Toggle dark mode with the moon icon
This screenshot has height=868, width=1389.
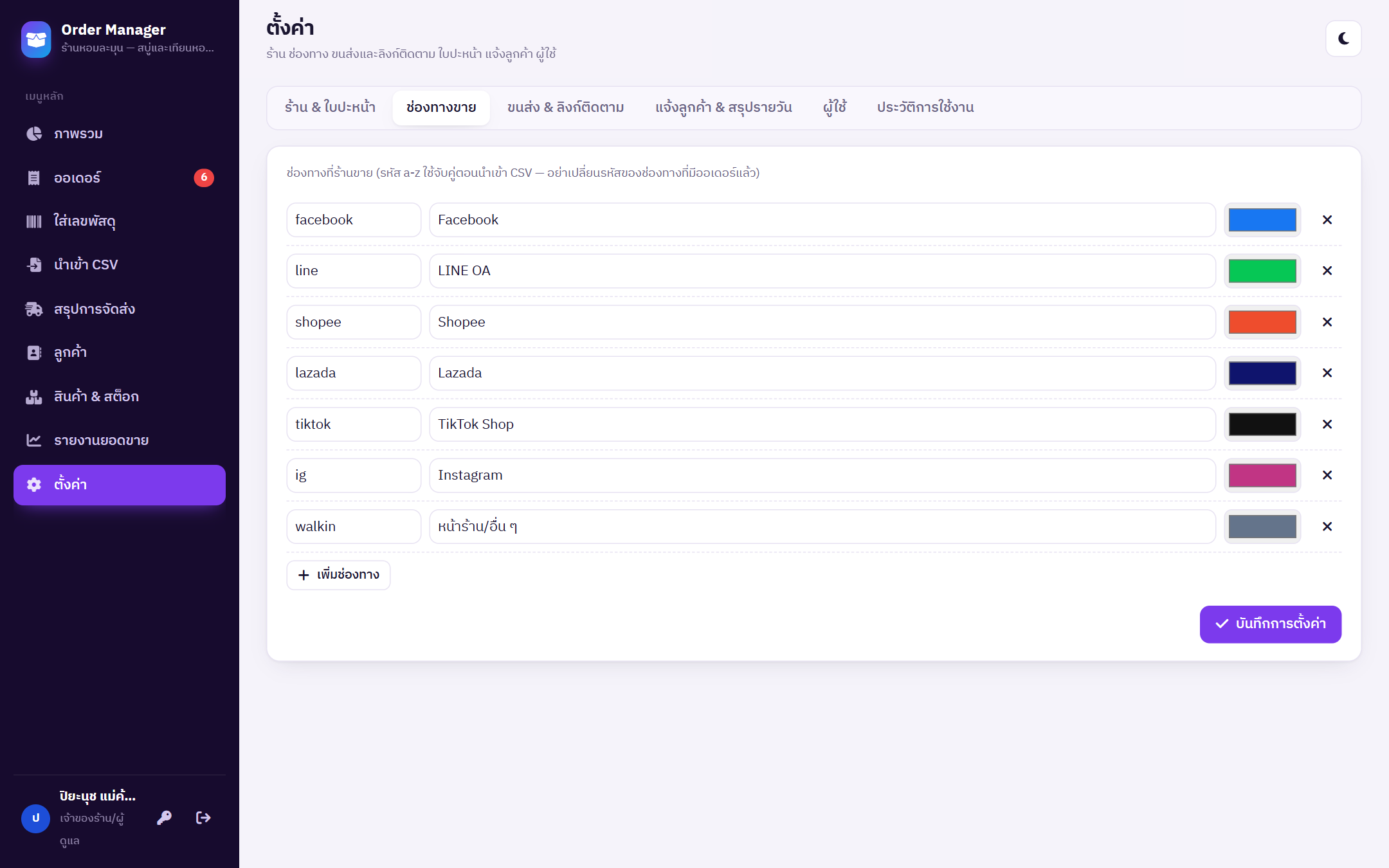pos(1343,39)
